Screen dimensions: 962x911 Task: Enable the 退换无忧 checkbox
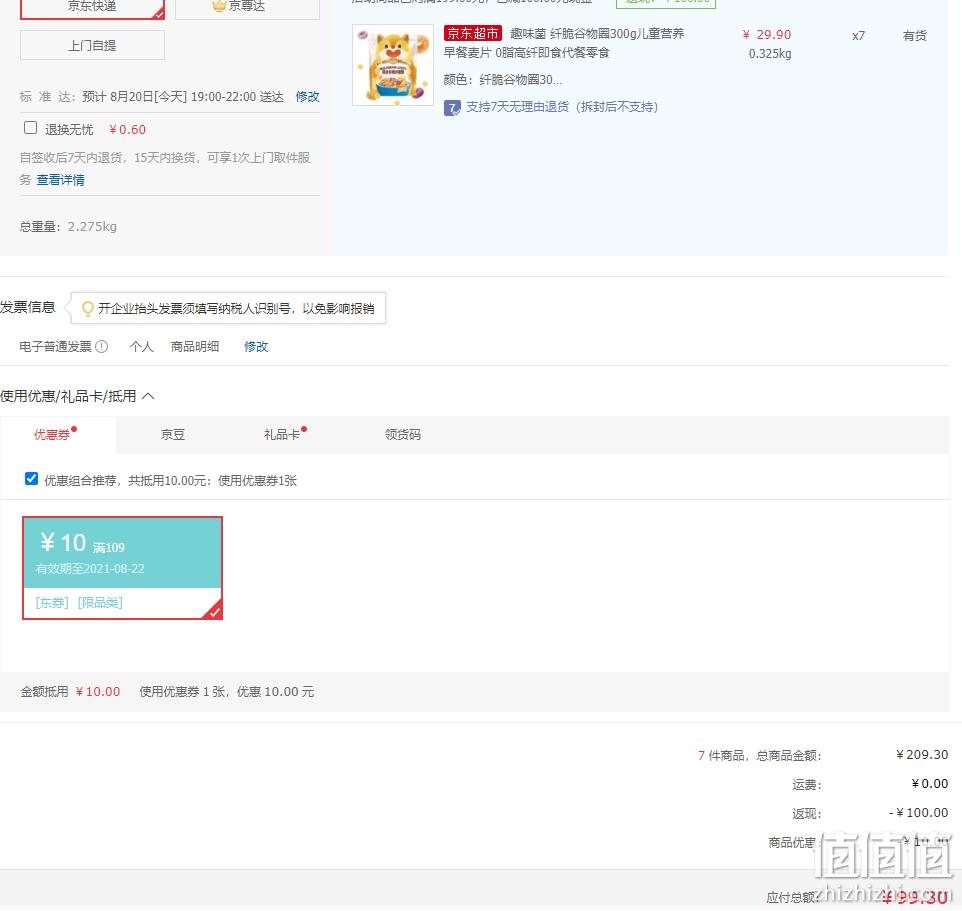pyautogui.click(x=30, y=128)
